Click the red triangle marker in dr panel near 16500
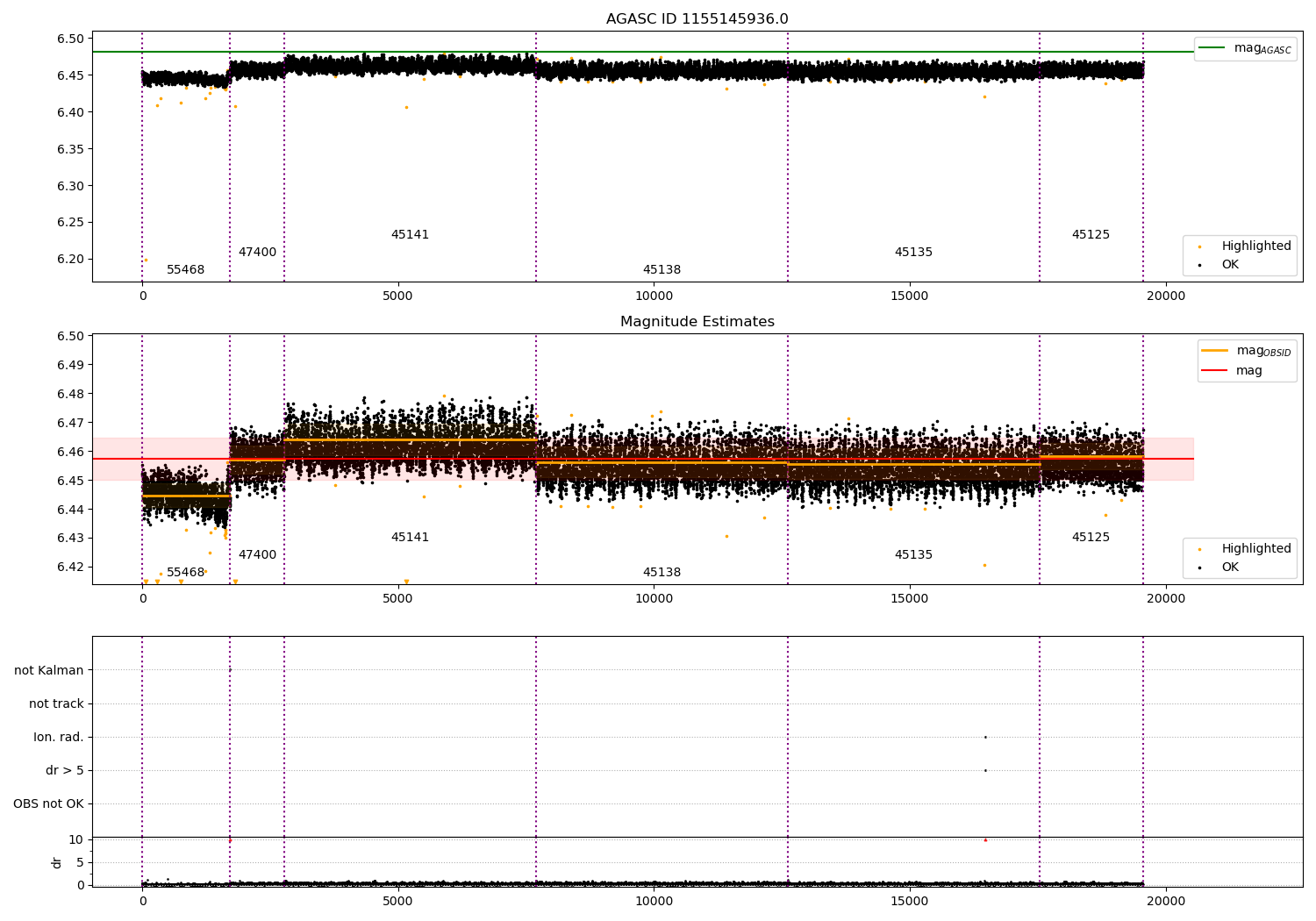The image size is (1316, 921). click(985, 839)
